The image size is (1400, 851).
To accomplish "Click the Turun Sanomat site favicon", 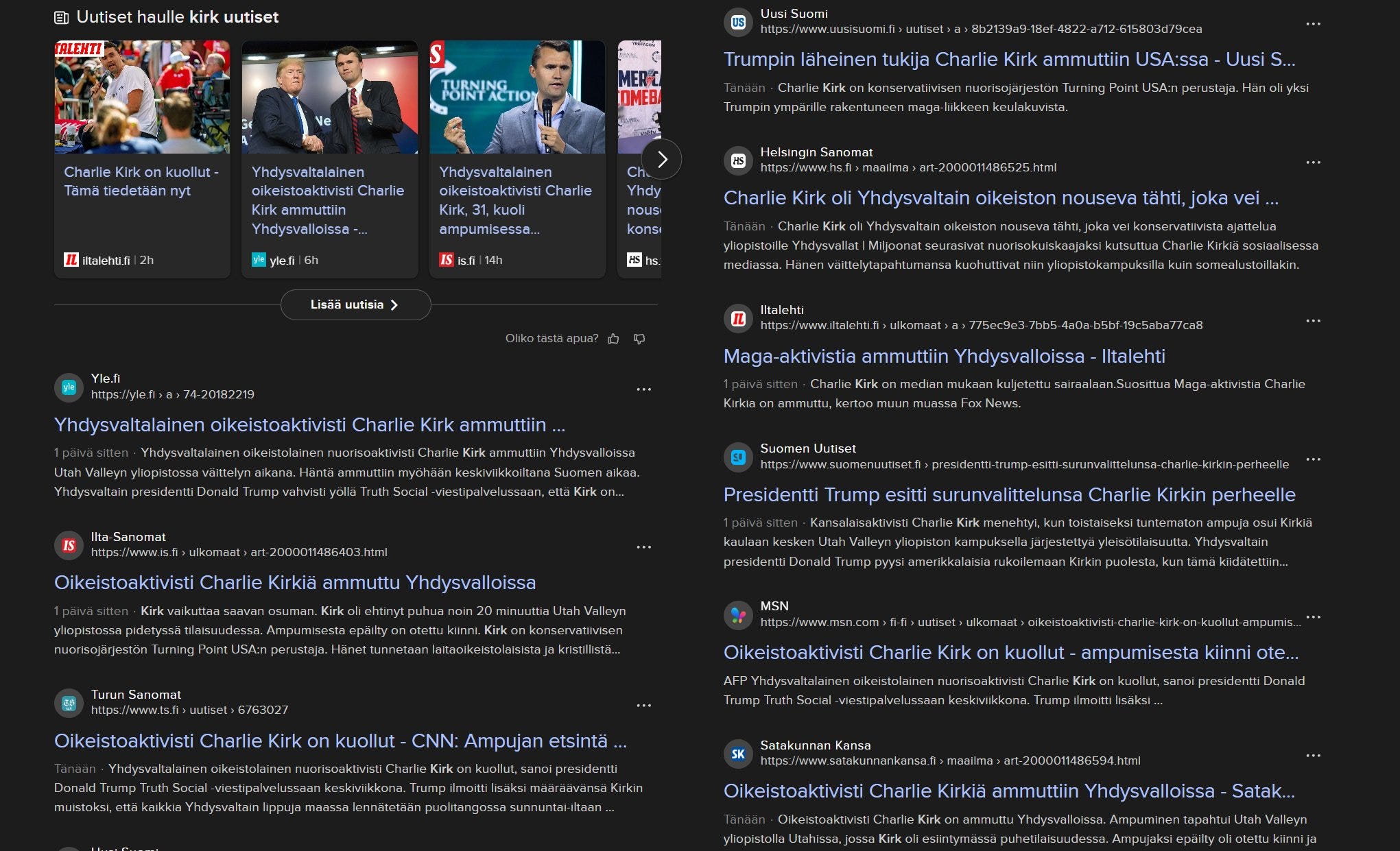I will [69, 703].
